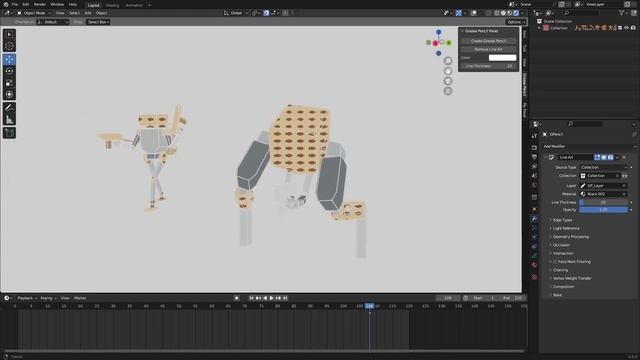Screen dimensions: 640x360
Task: Click Create Grease Pencil button
Action: [x=488, y=41]
